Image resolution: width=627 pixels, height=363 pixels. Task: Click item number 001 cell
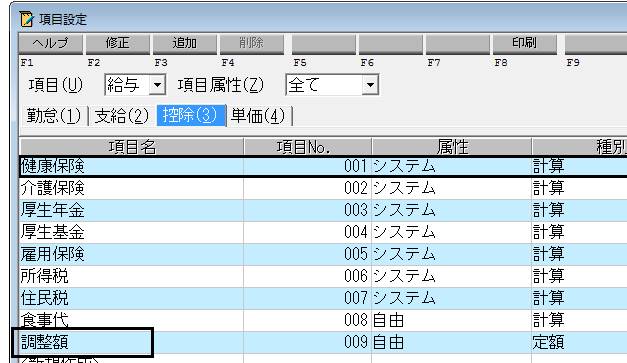[x=308, y=166]
